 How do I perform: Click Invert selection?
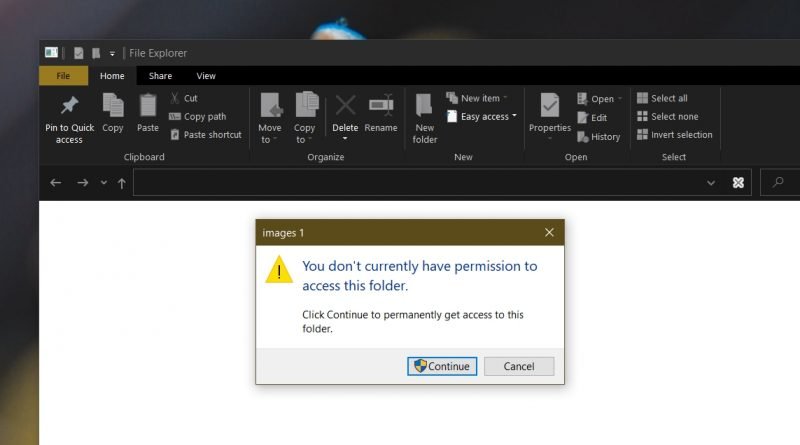pos(674,135)
